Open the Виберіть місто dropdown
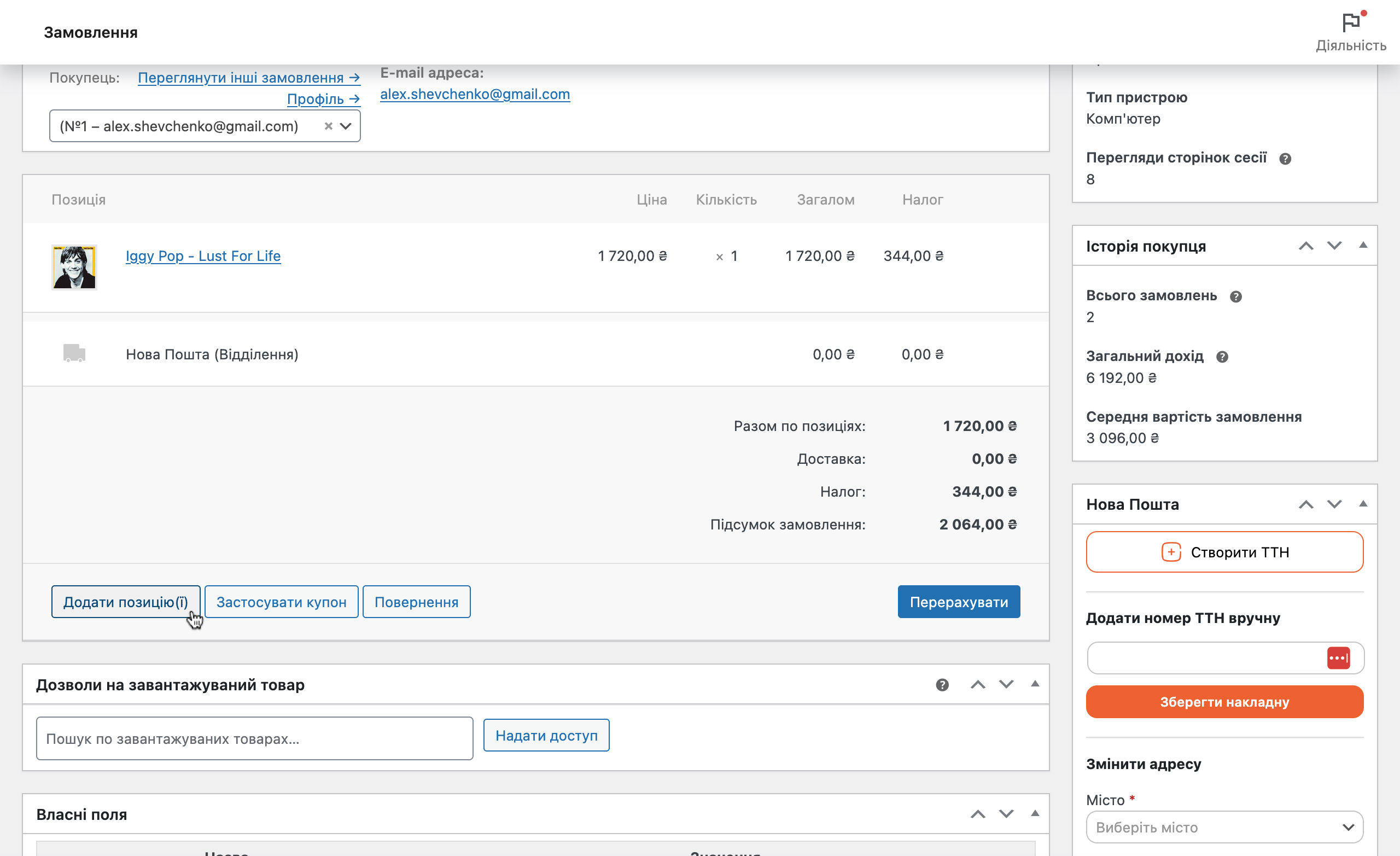 [x=1224, y=827]
